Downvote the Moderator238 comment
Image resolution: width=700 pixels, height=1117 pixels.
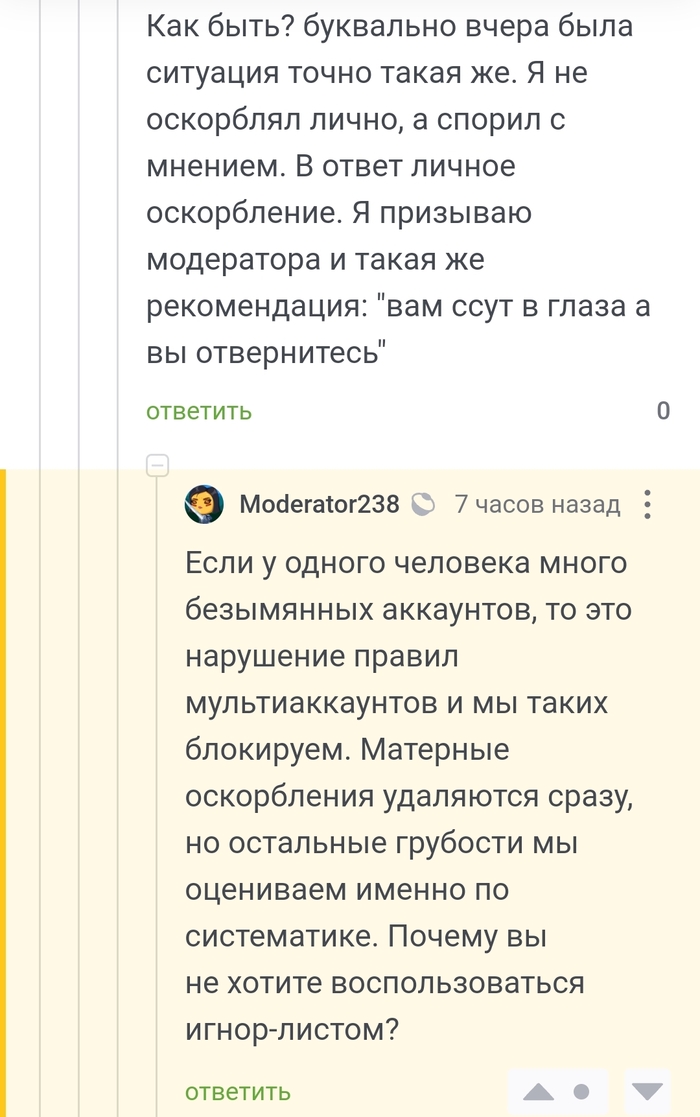tap(648, 1090)
